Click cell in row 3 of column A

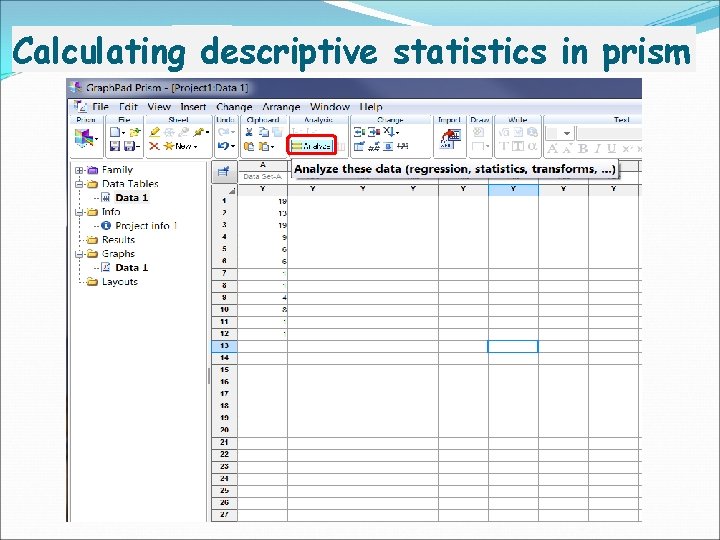[x=263, y=225]
